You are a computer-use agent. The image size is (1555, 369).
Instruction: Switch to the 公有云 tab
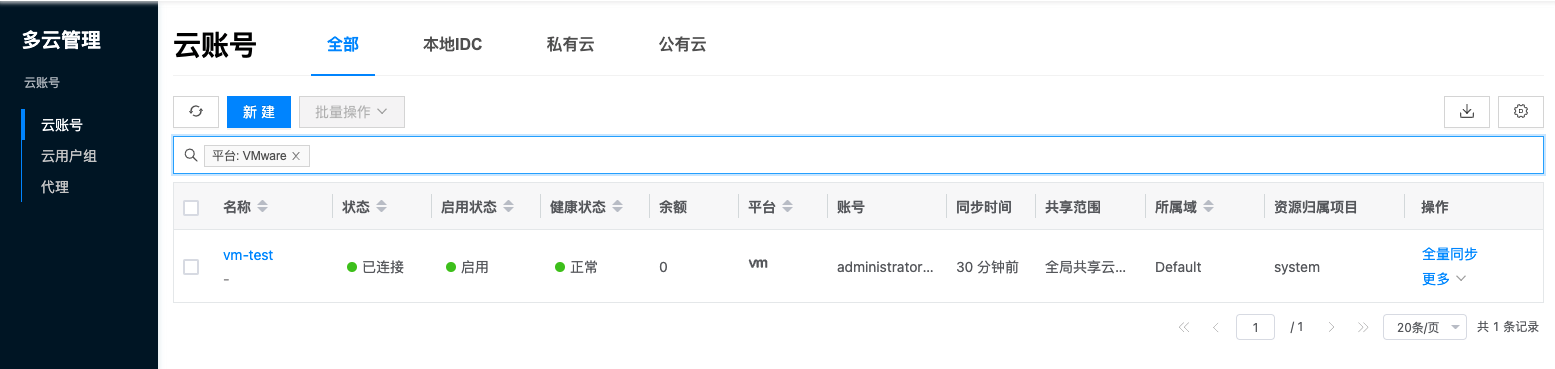tap(682, 45)
